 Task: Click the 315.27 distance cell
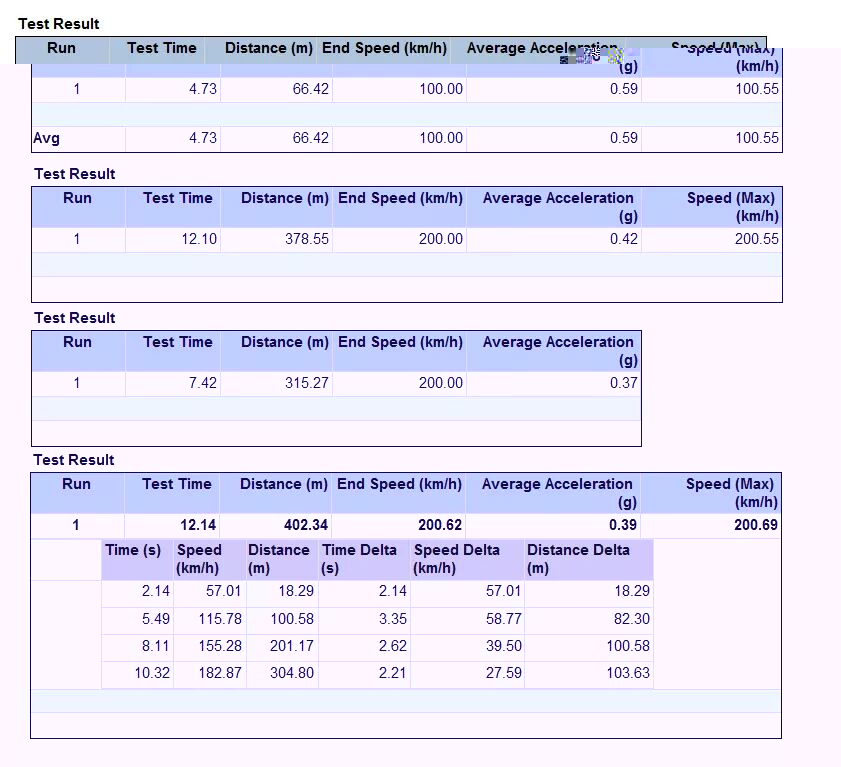[304, 383]
